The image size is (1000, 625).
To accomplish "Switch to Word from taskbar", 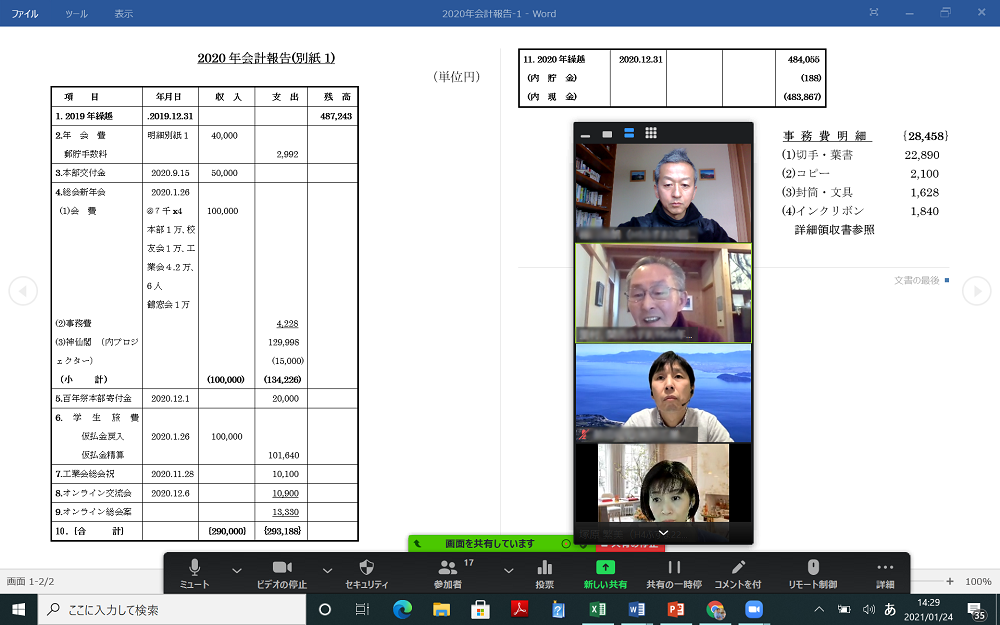I will (636, 610).
